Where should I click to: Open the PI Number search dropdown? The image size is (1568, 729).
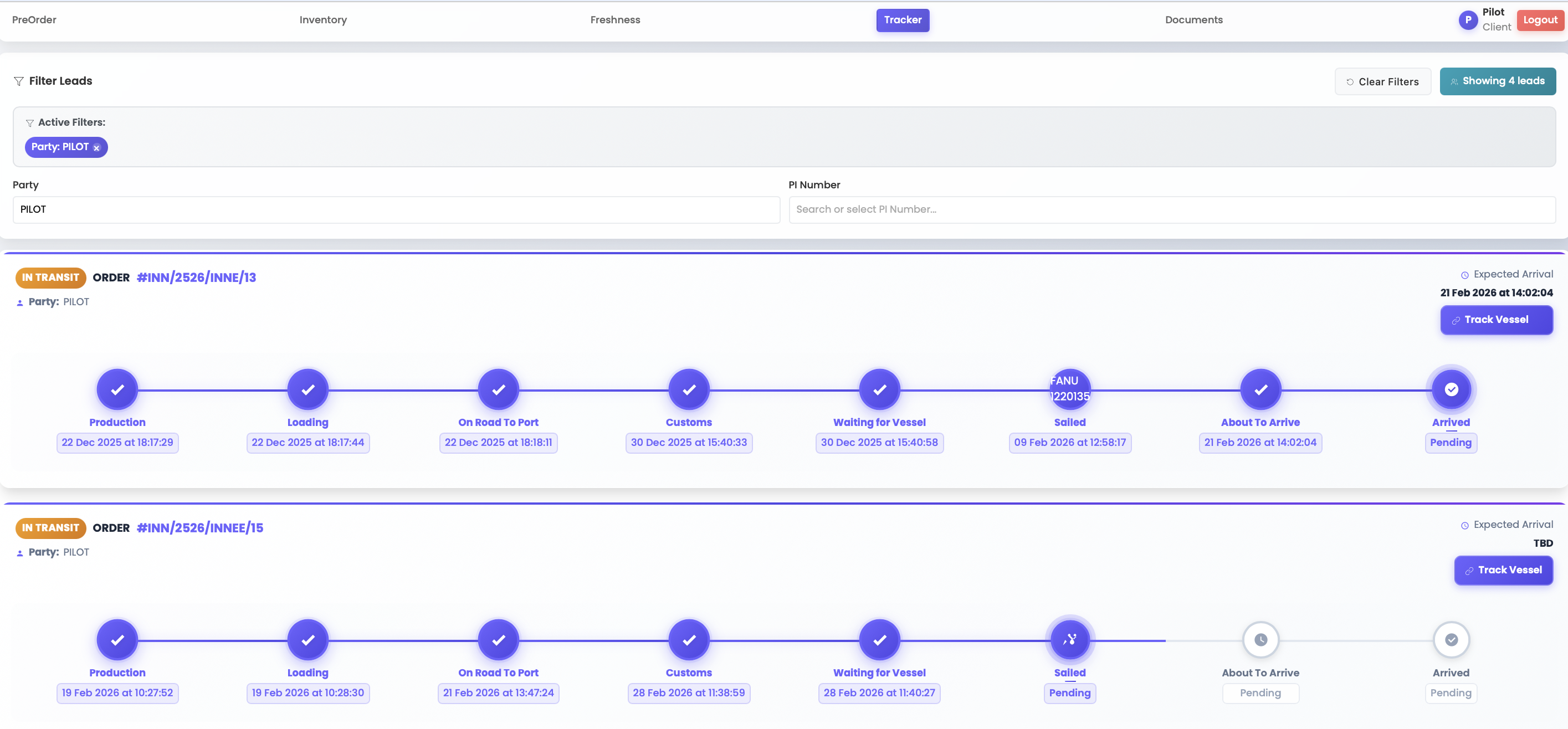point(1171,209)
